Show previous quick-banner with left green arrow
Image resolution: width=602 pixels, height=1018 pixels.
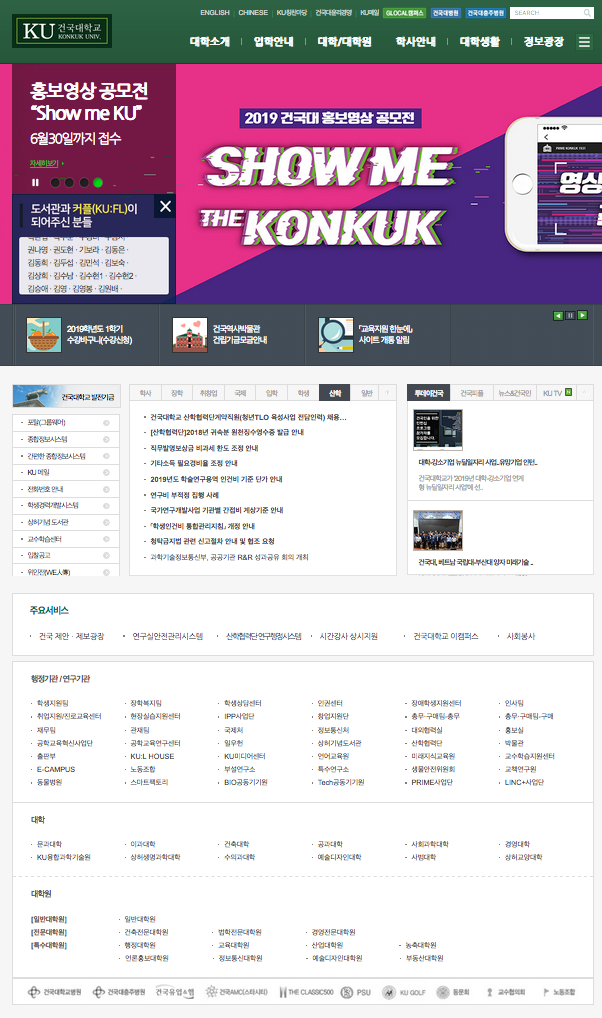(558, 316)
